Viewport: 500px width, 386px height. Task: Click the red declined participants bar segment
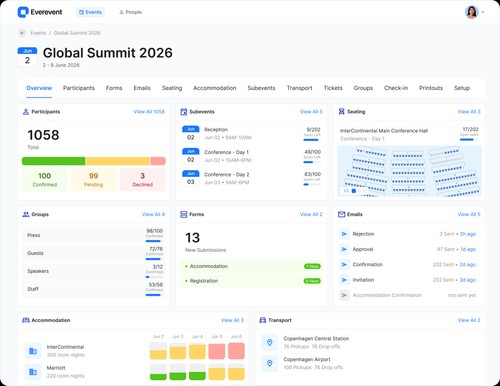coord(158,161)
